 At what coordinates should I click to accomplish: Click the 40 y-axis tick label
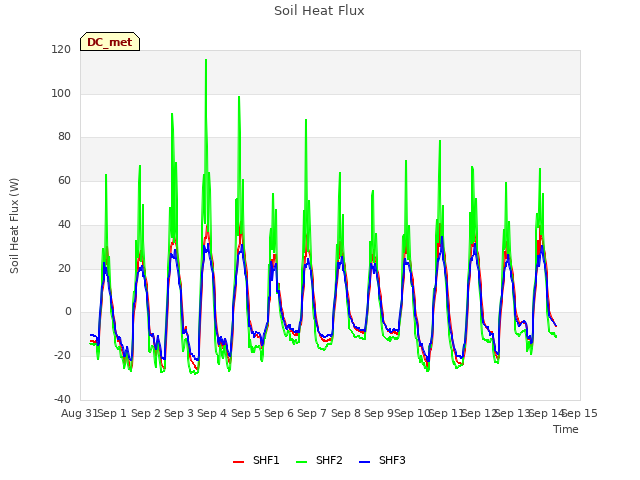pos(64,224)
